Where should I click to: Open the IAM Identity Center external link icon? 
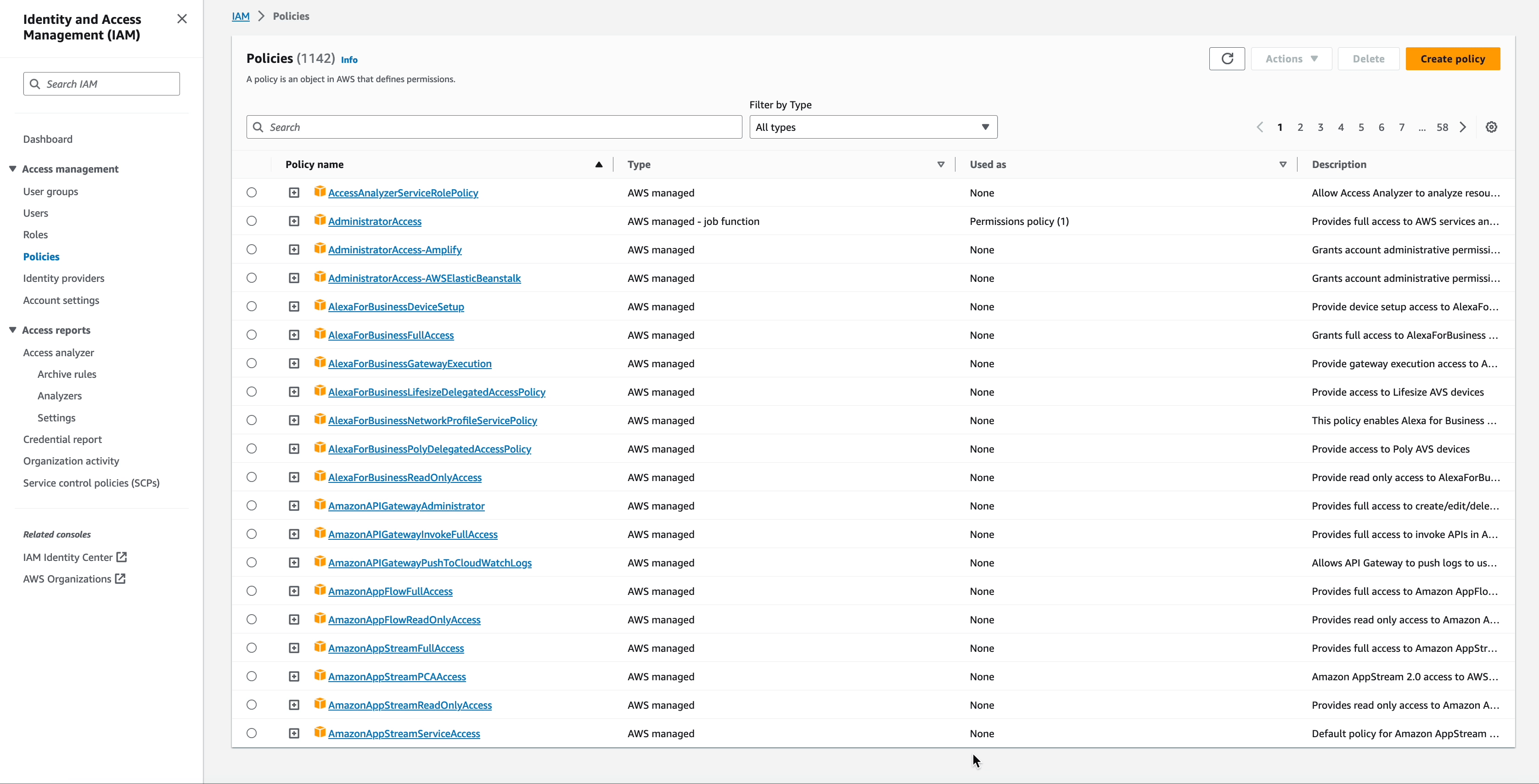(122, 556)
